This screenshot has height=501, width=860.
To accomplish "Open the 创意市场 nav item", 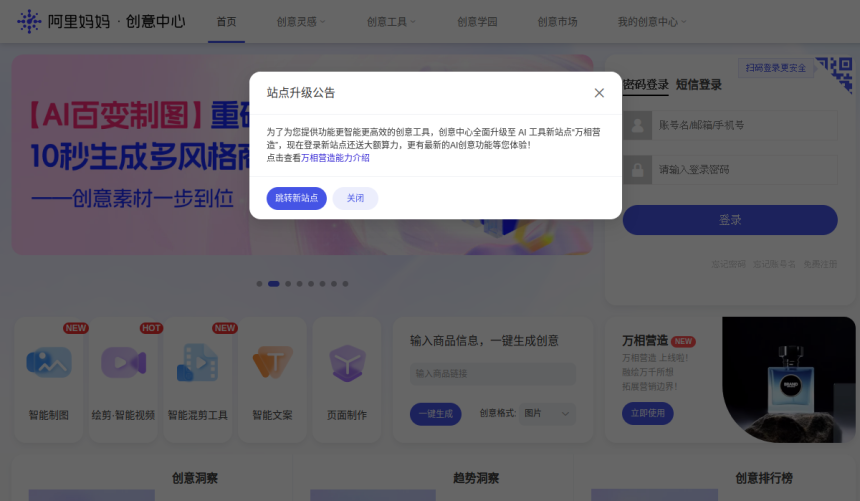I will click(x=557, y=22).
